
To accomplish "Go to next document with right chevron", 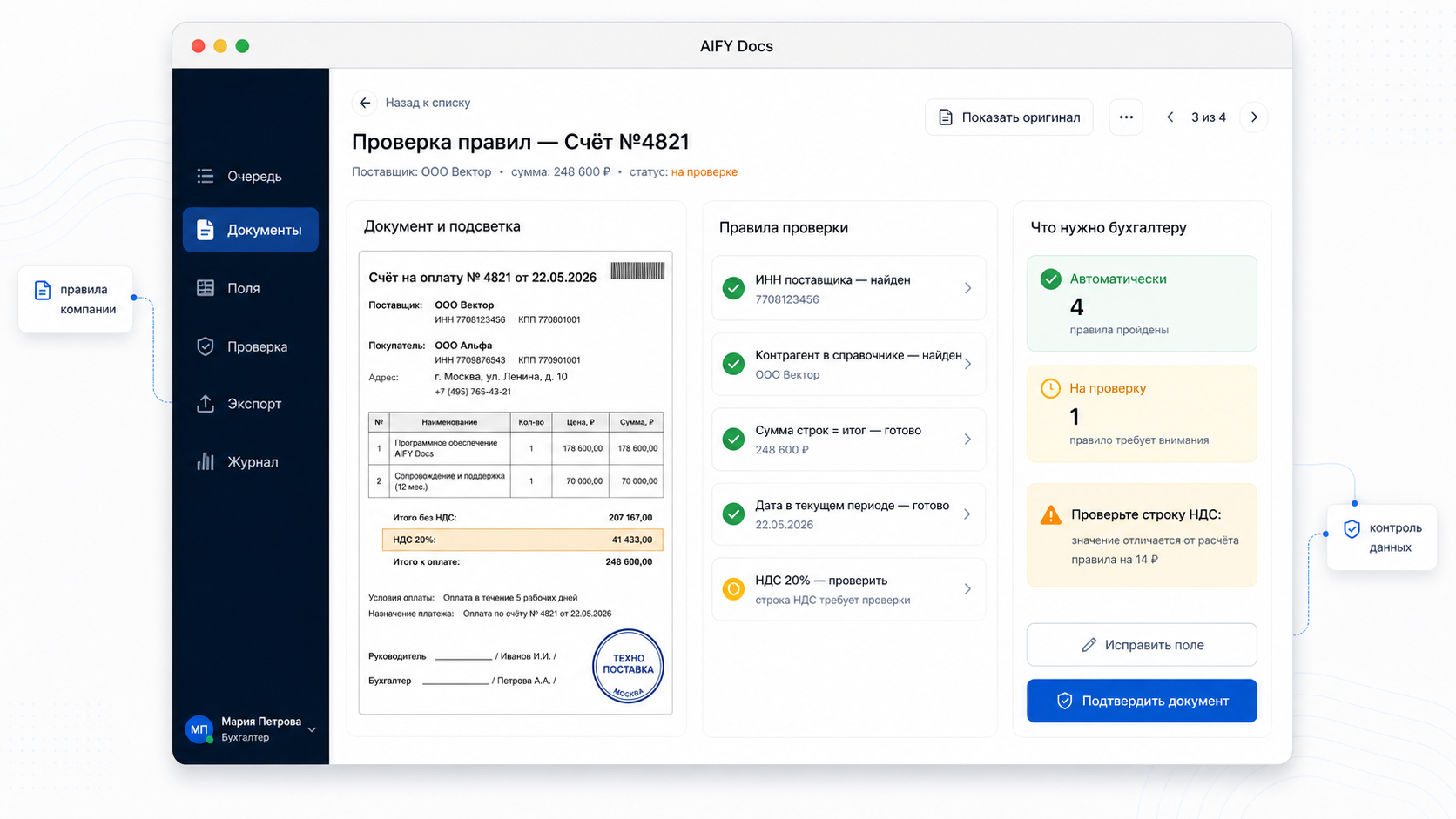I will tap(1254, 117).
